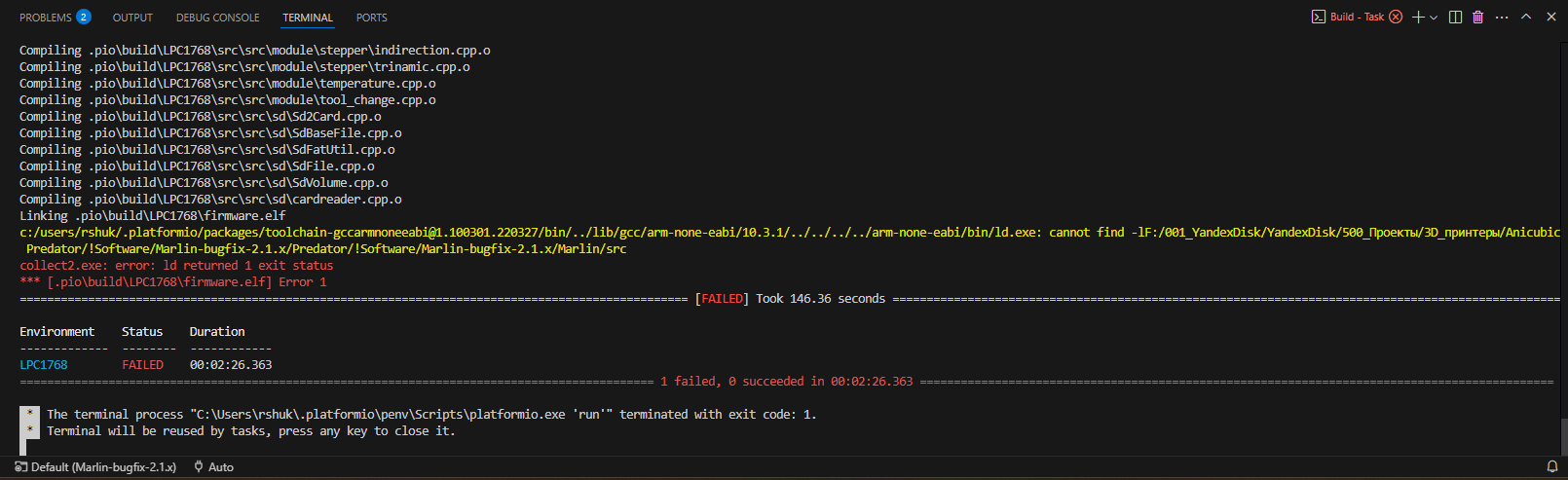Viewport: 1568px width, 480px height.
Task: Select the Ports tab
Action: [x=371, y=18]
